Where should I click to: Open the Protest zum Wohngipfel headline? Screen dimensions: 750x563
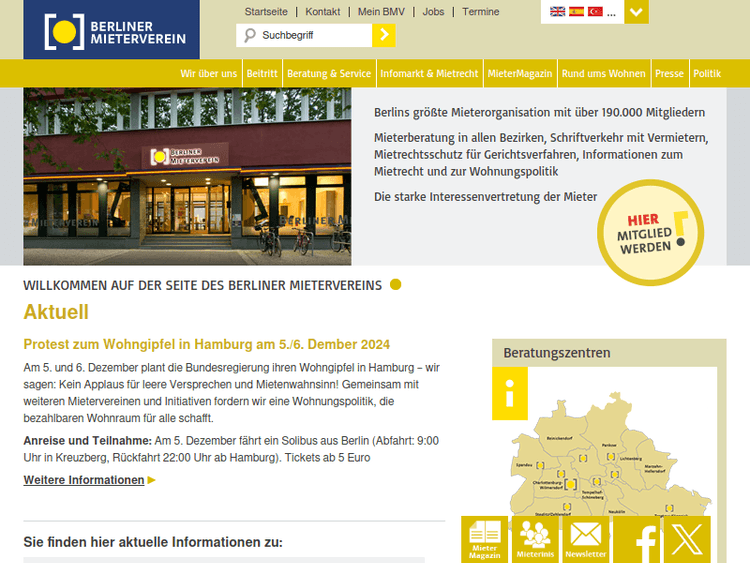click(207, 344)
